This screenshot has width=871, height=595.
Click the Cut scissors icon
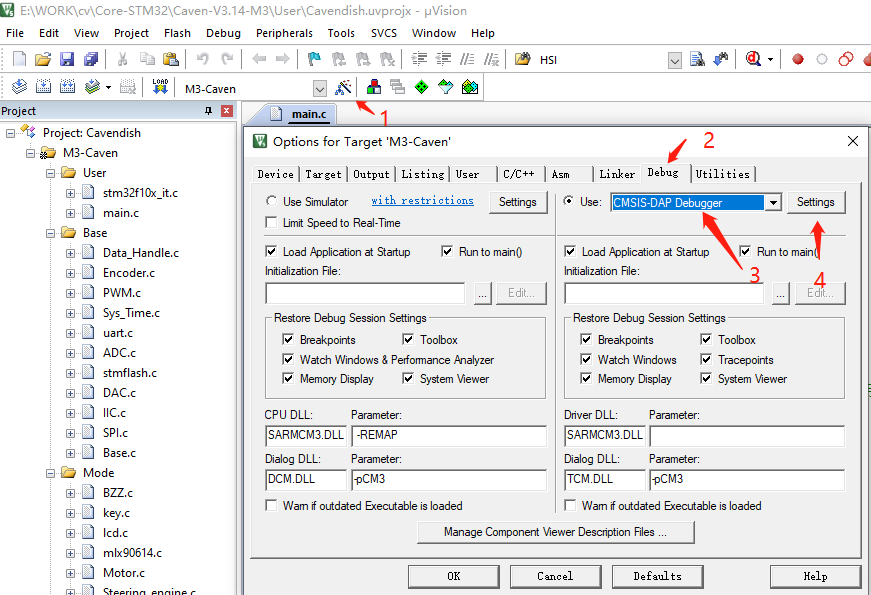coord(123,59)
